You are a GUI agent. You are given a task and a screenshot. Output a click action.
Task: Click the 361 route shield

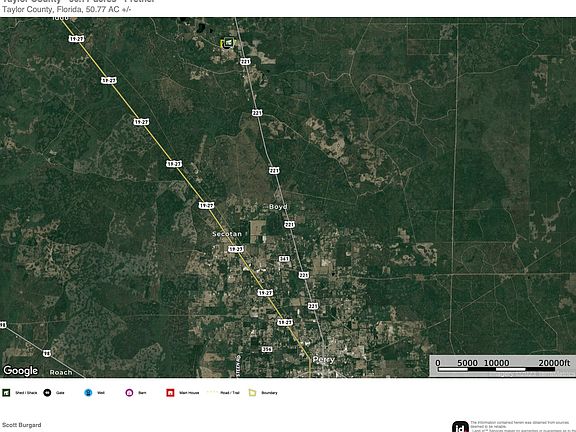coord(284,259)
